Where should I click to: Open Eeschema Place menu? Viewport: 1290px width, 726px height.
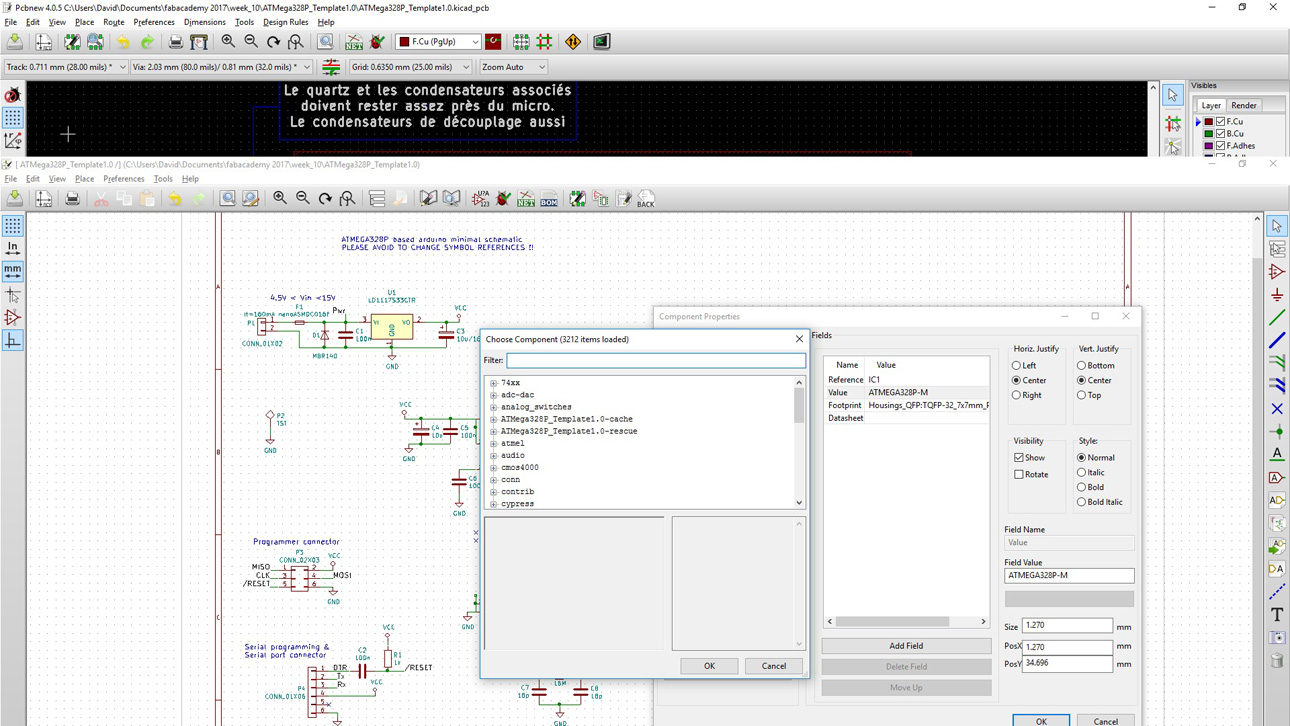[x=84, y=179]
